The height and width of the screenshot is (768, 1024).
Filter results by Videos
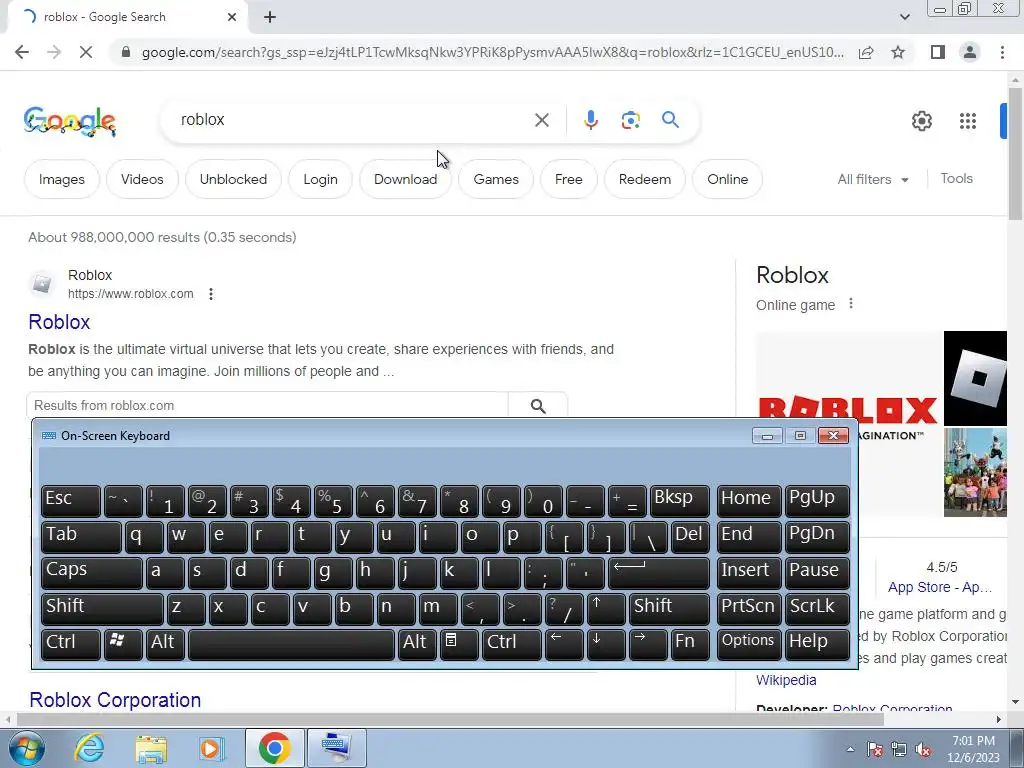142,179
